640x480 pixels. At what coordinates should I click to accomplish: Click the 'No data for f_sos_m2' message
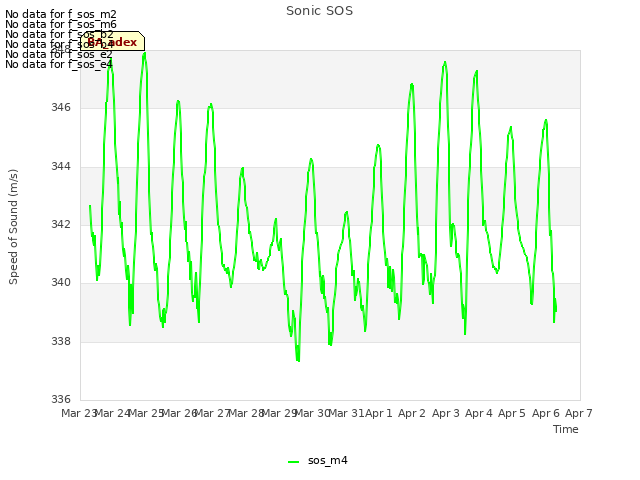[x=61, y=14]
